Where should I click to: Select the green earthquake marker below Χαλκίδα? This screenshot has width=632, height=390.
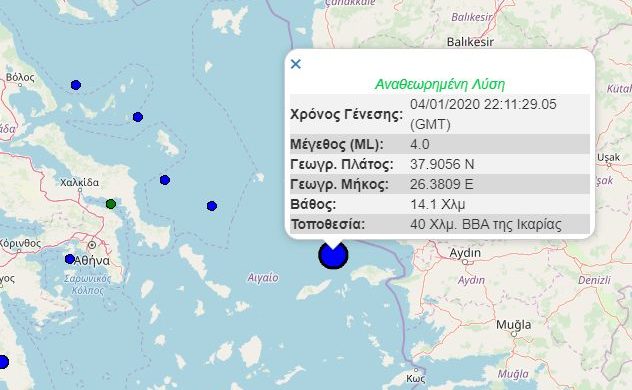click(111, 204)
